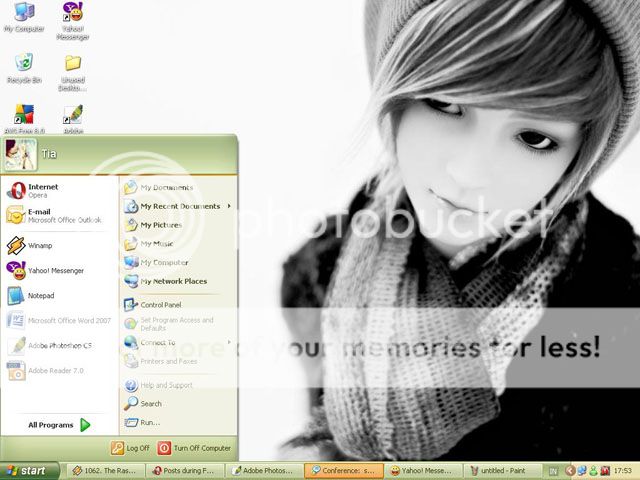Select Yahoo! Messenger desktop shortcut

(73, 20)
